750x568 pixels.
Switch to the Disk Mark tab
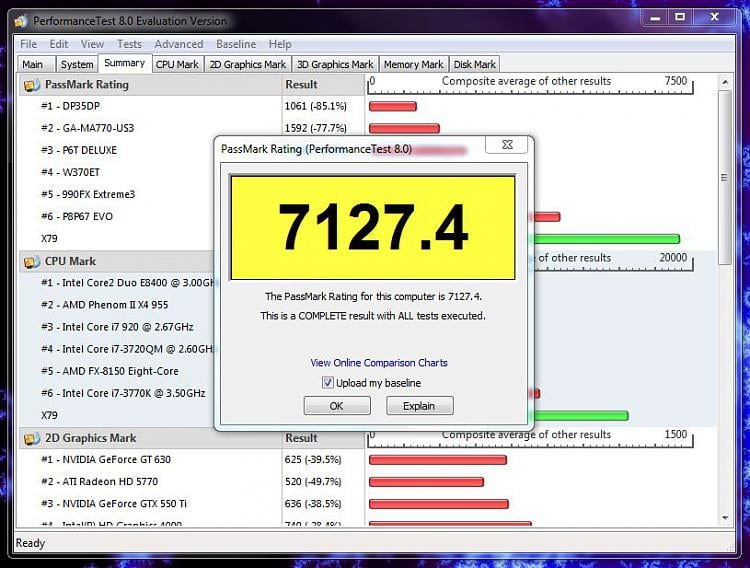coord(474,64)
